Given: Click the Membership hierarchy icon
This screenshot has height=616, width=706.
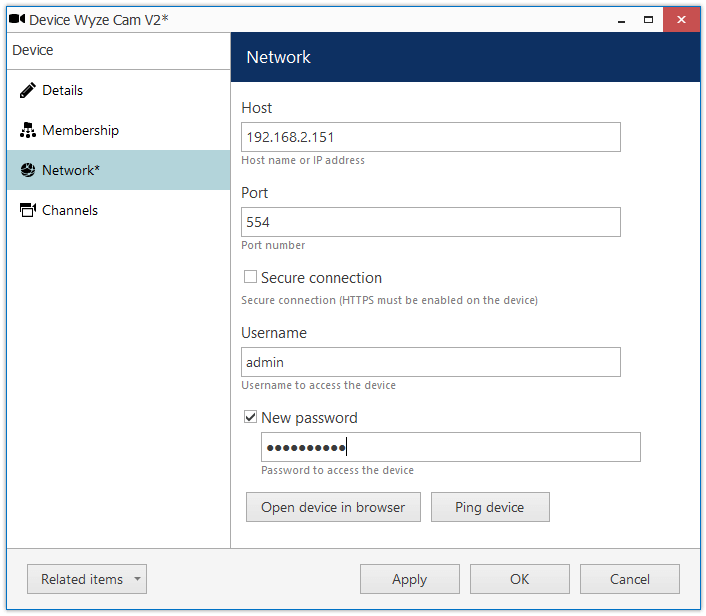Looking at the screenshot, I should point(27,130).
